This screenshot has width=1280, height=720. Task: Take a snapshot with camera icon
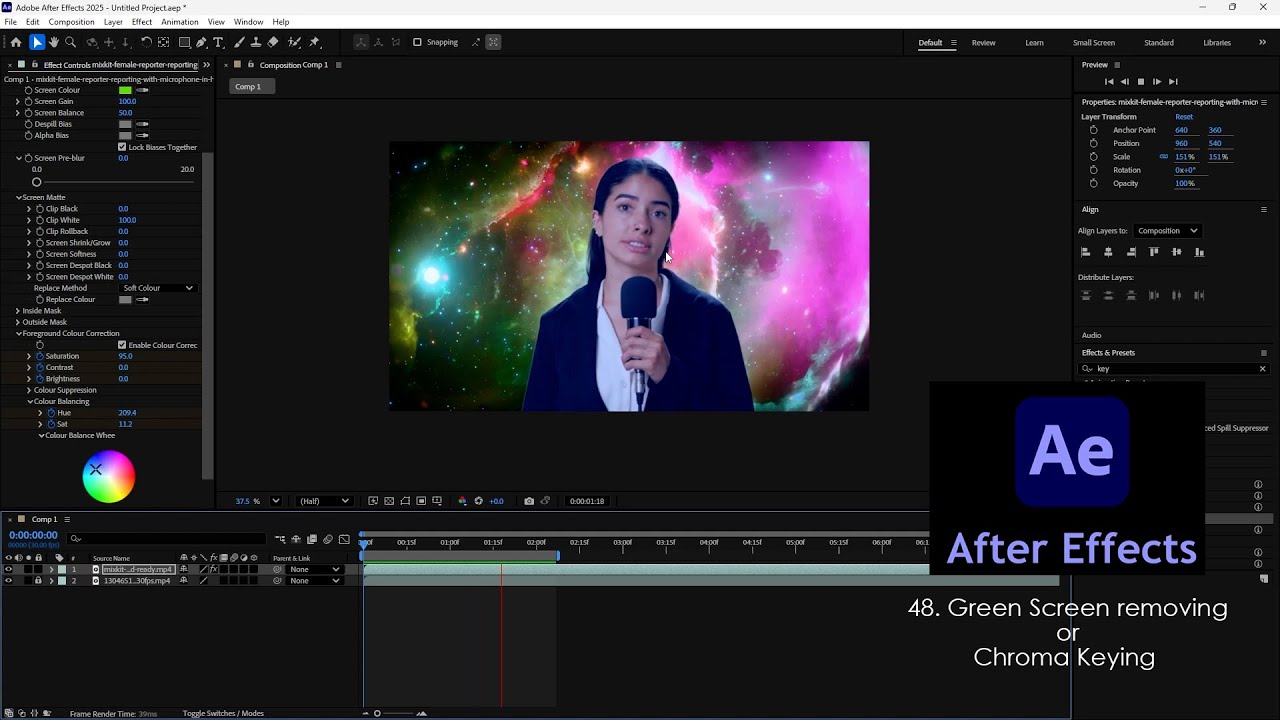(x=529, y=501)
